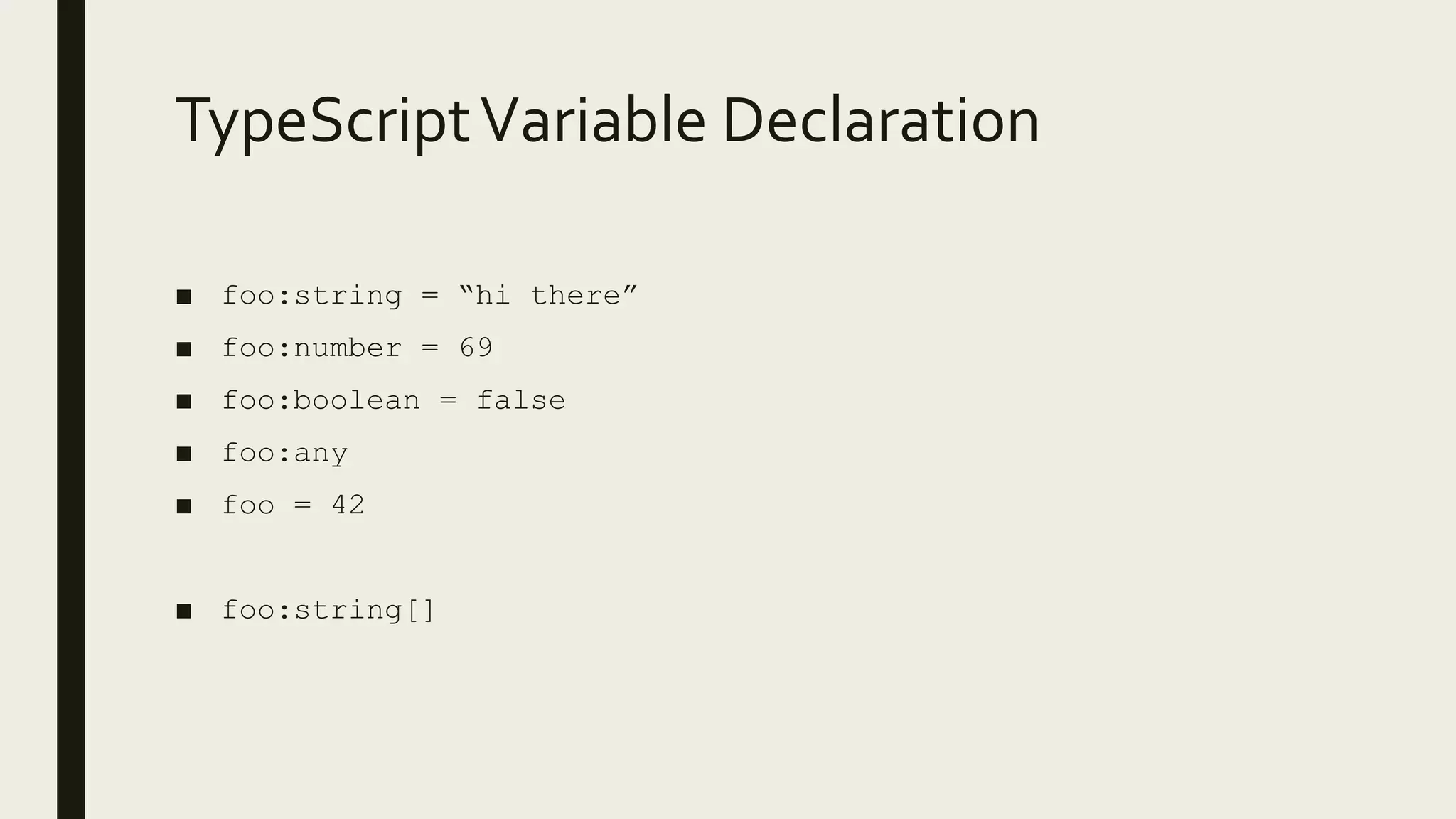Click the bullet next to foo:boolean = false
Screen dimensions: 1456x819
pos(184,402)
